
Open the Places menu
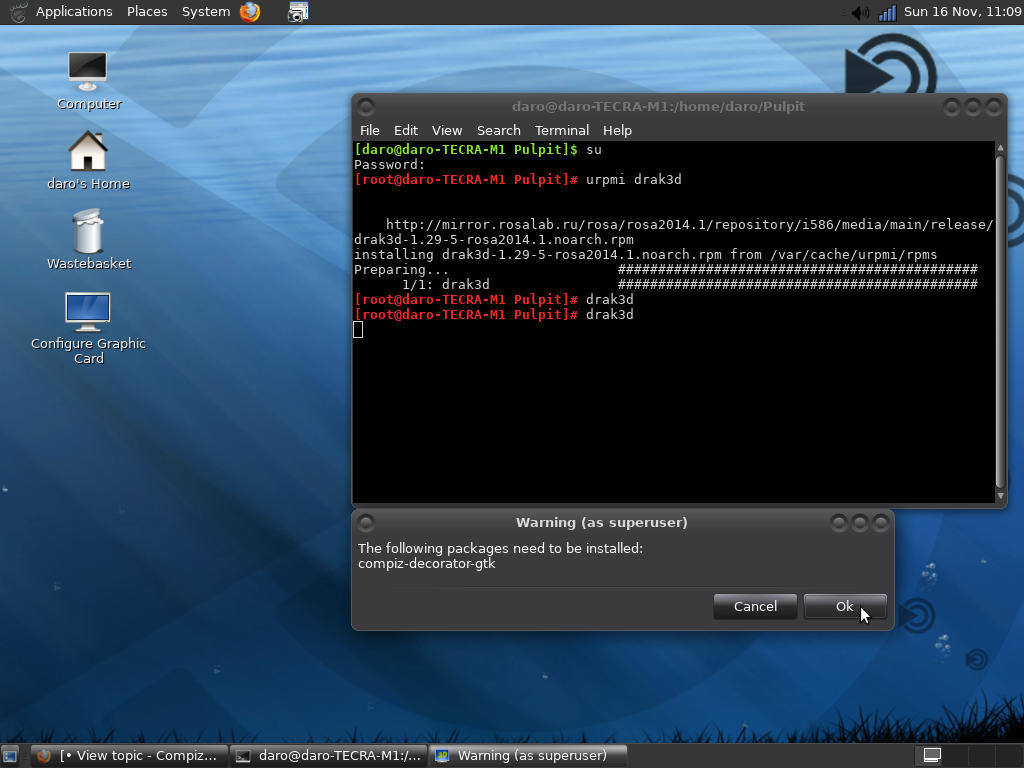pos(147,12)
